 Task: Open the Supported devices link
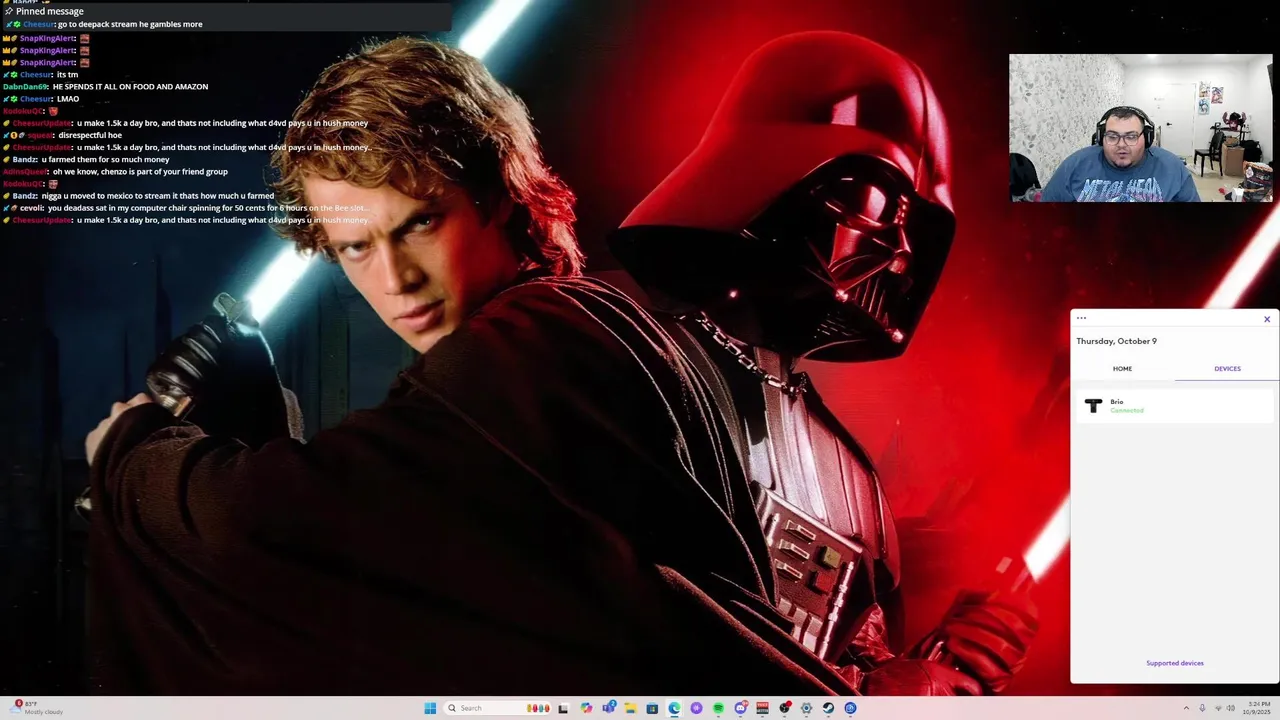1175,663
